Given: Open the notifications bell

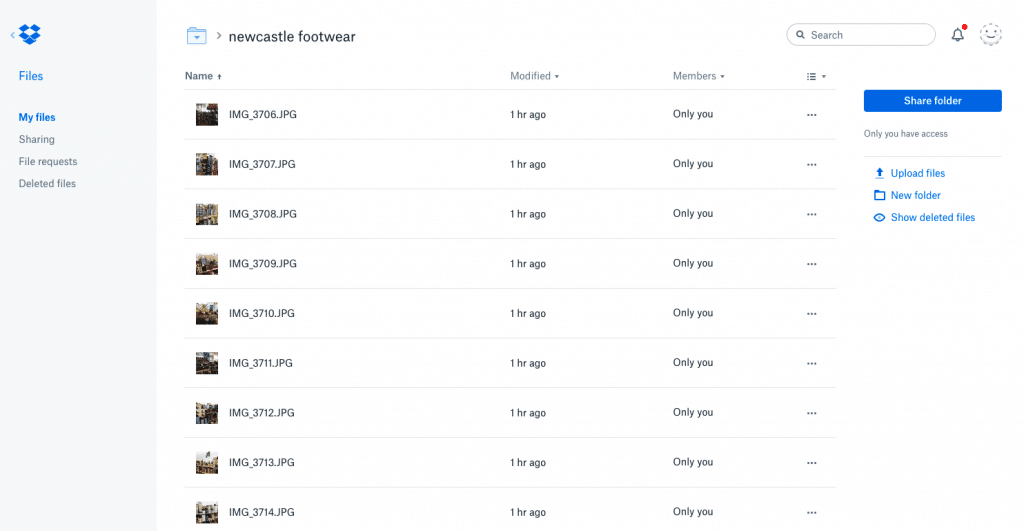Looking at the screenshot, I should pyautogui.click(x=957, y=35).
